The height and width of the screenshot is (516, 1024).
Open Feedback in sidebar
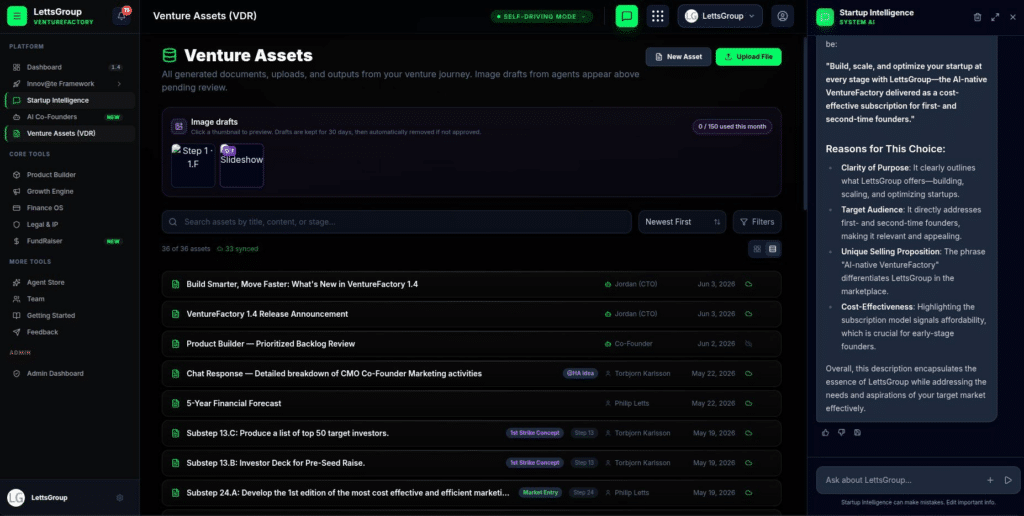coord(69,332)
